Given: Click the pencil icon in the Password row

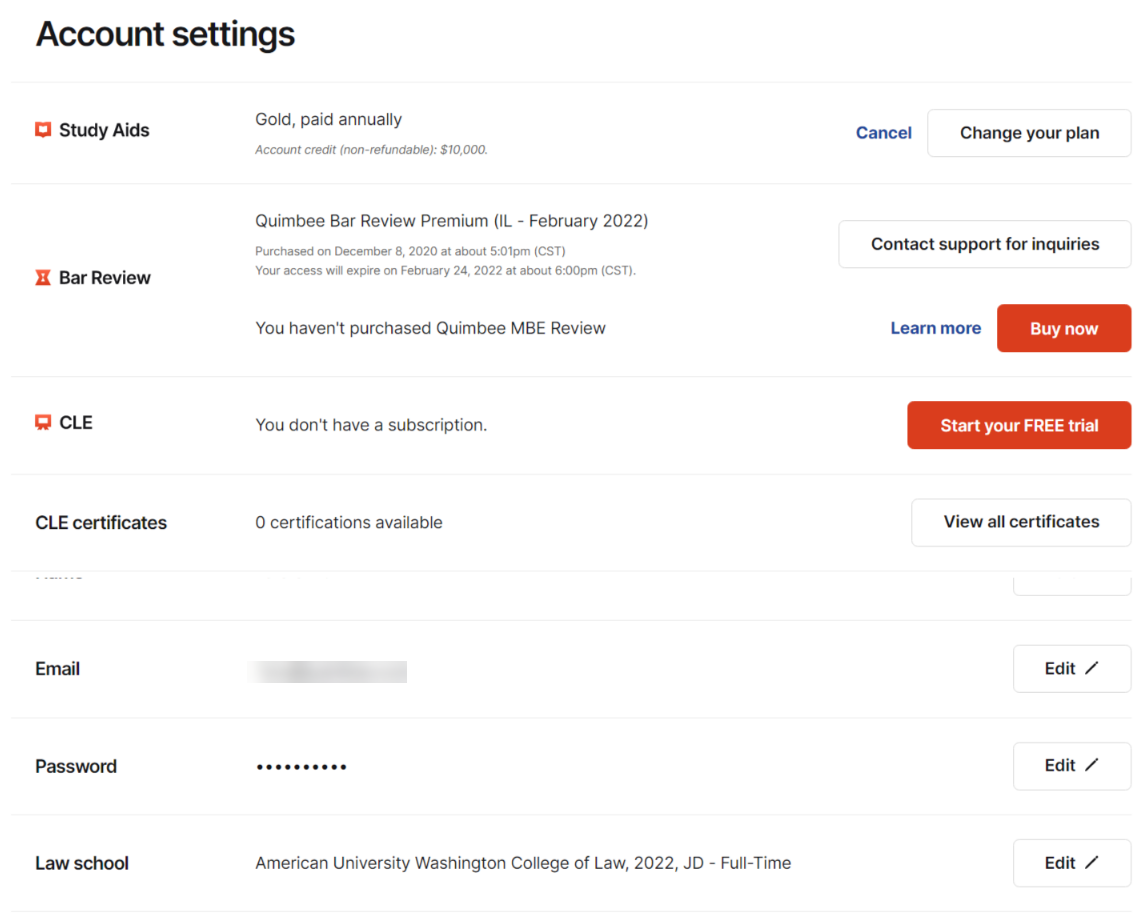Looking at the screenshot, I should (1092, 765).
